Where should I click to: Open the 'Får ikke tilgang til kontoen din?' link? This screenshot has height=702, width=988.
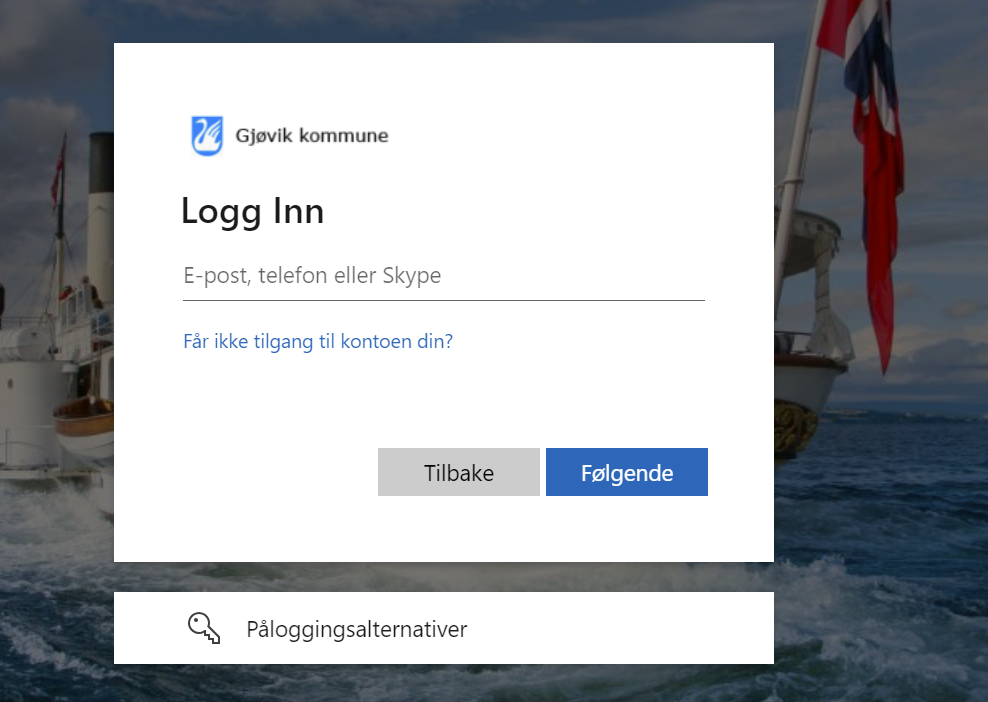point(318,341)
